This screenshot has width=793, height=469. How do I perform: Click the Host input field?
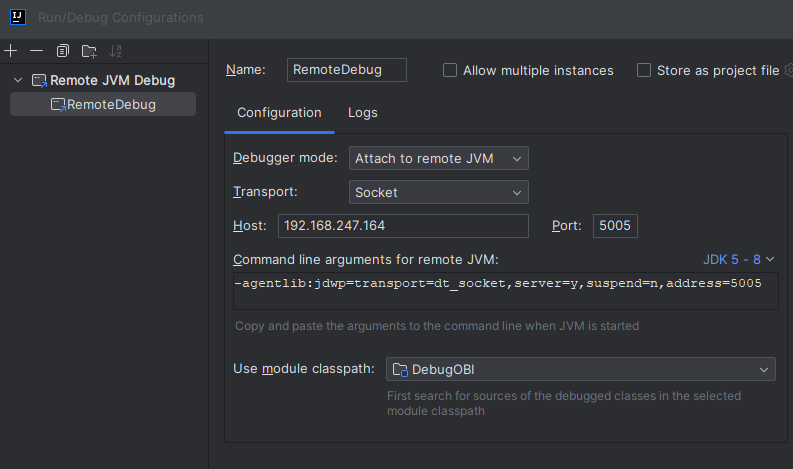point(403,226)
